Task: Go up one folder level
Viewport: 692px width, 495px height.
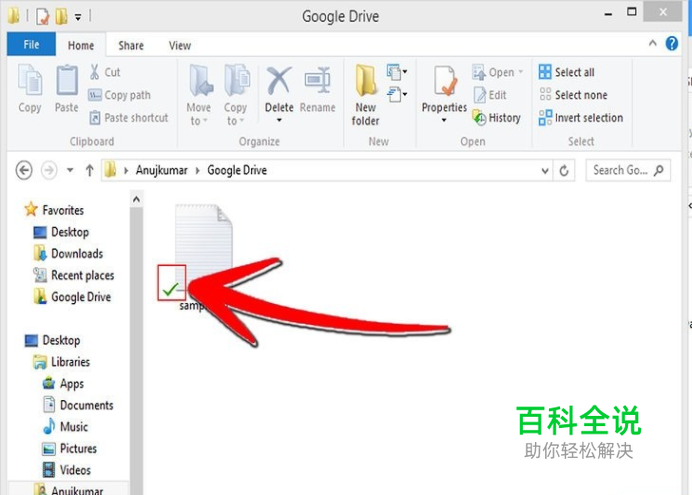Action: point(90,170)
